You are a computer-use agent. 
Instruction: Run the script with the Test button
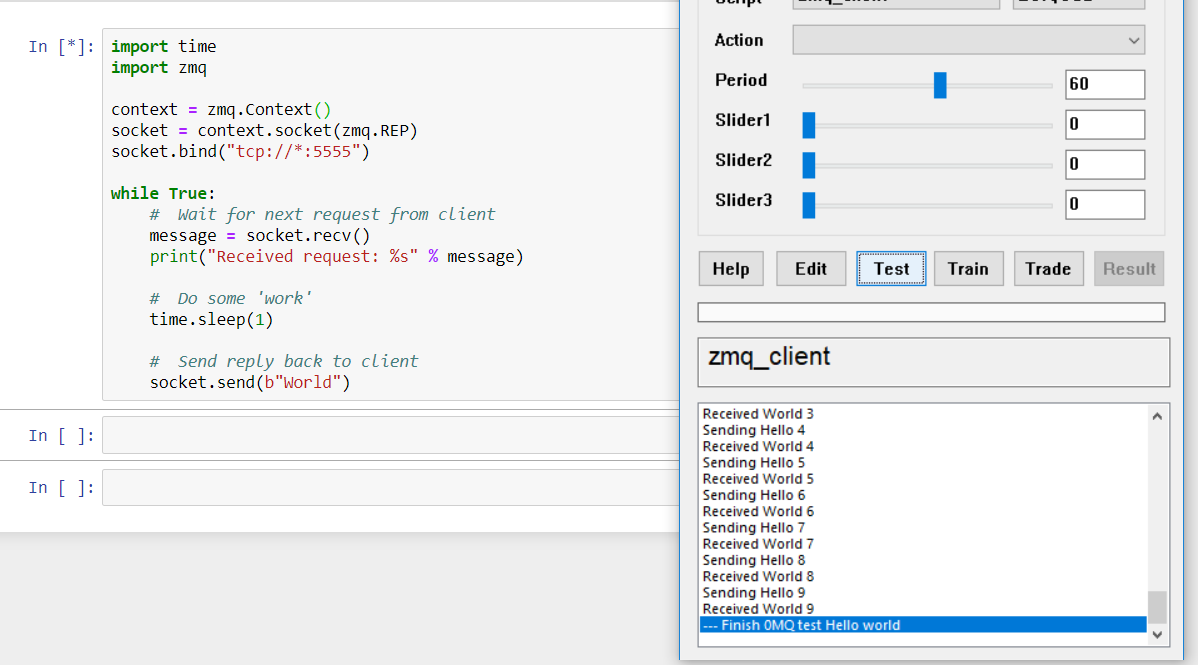(x=891, y=269)
